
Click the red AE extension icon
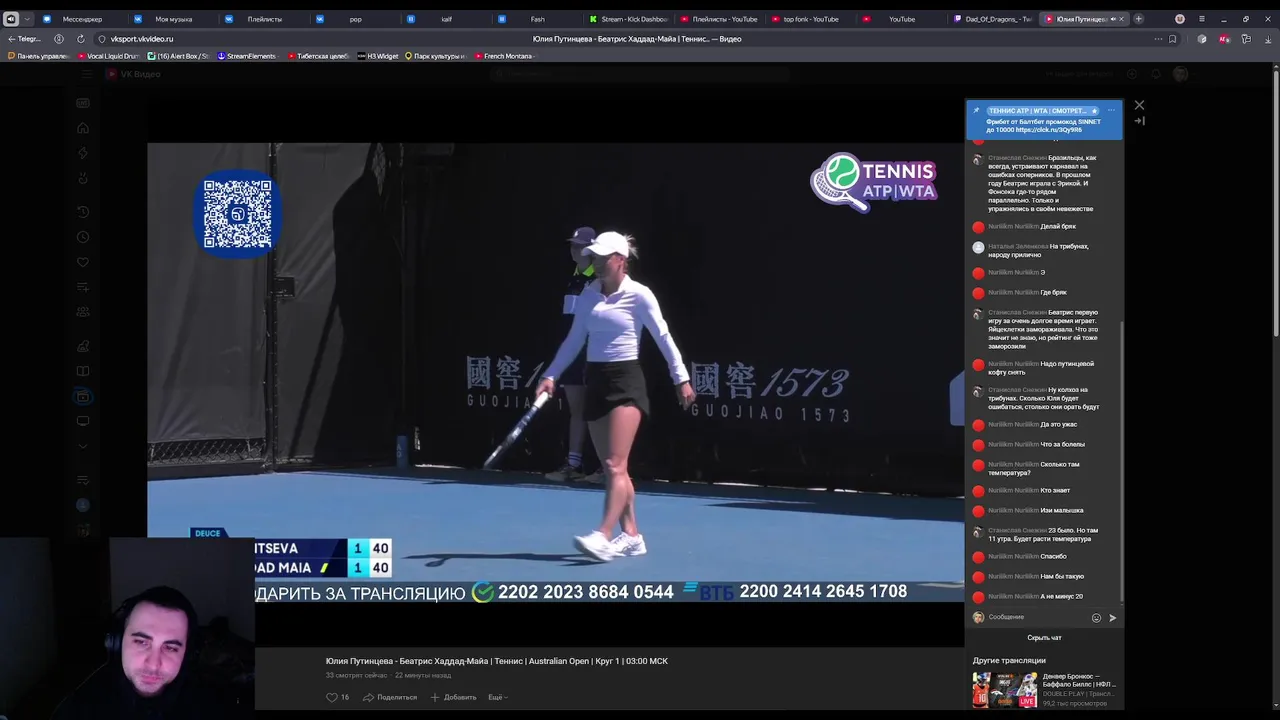[x=1224, y=39]
